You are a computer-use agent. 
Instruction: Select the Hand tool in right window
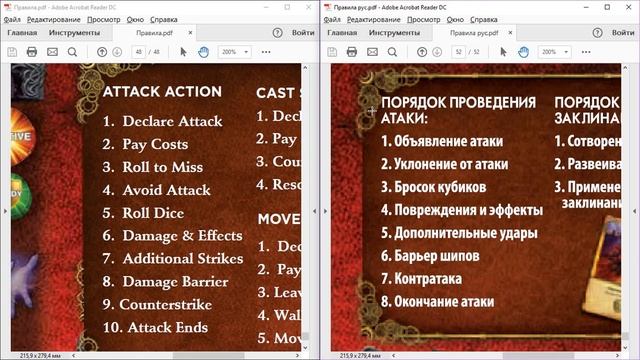pyautogui.click(x=523, y=52)
